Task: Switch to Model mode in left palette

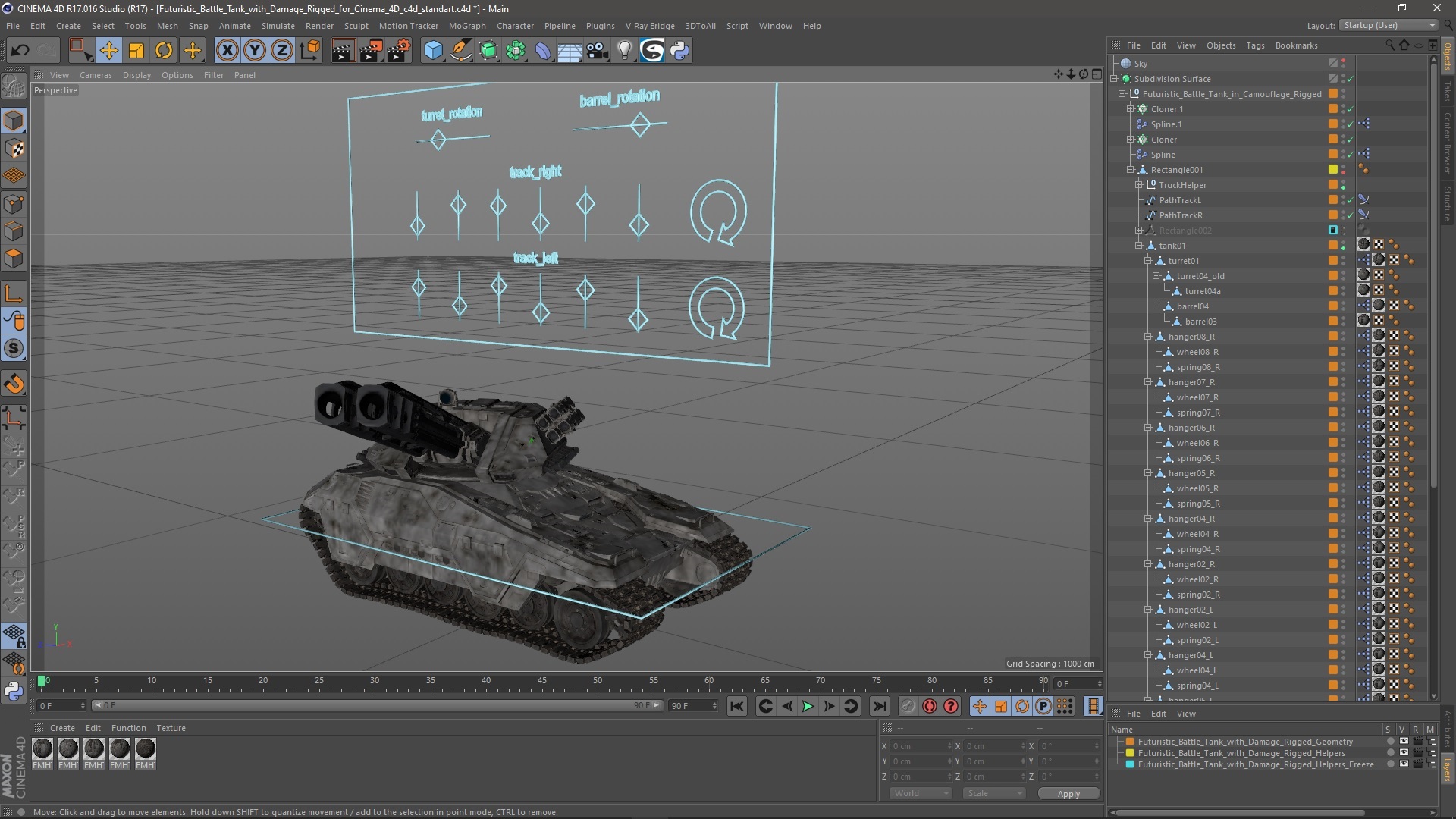Action: point(14,121)
